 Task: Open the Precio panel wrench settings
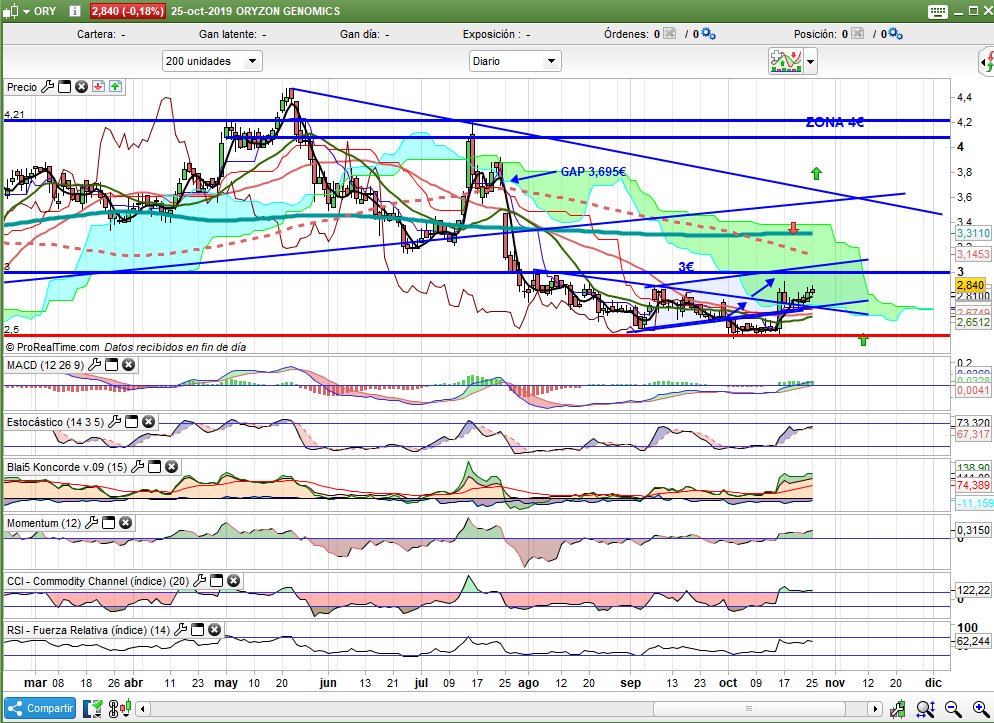coord(48,87)
